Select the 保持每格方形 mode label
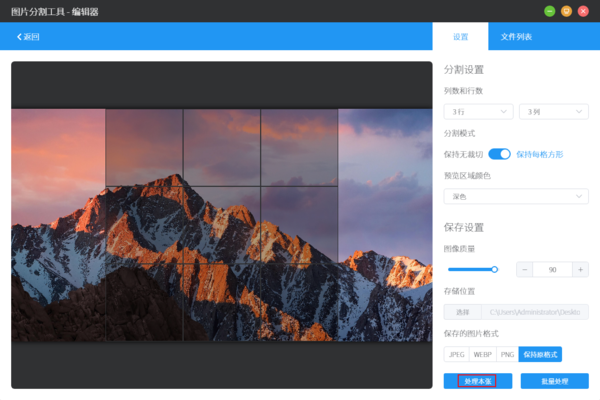This screenshot has width=600, height=400. (540, 154)
